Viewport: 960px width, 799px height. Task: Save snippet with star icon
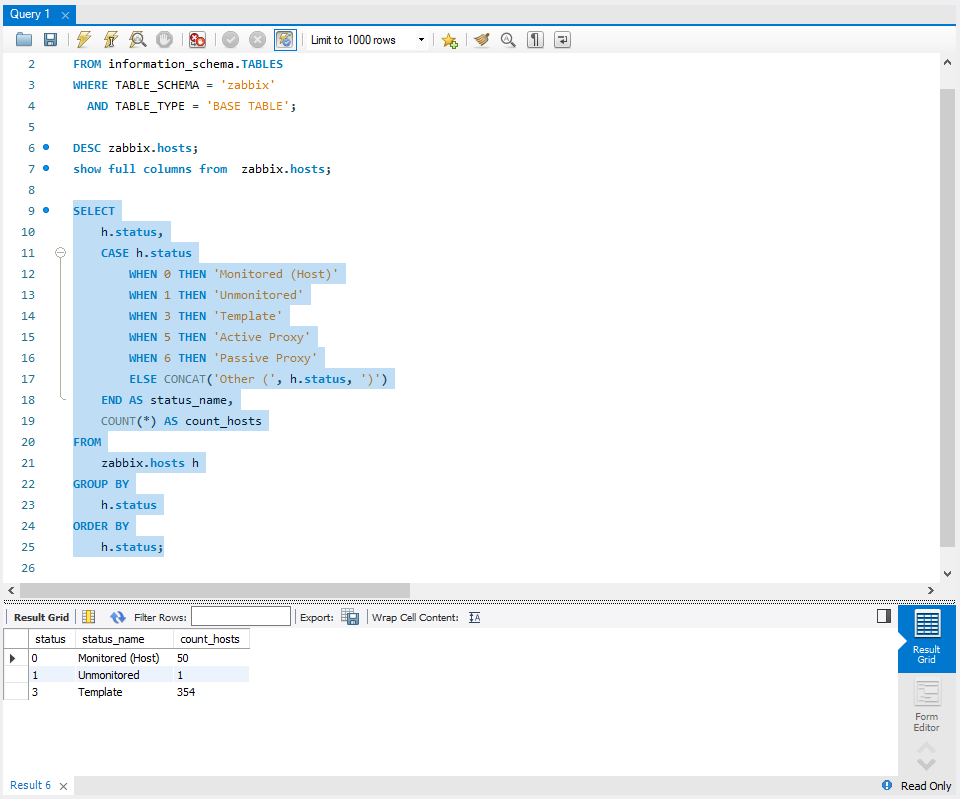tap(449, 40)
